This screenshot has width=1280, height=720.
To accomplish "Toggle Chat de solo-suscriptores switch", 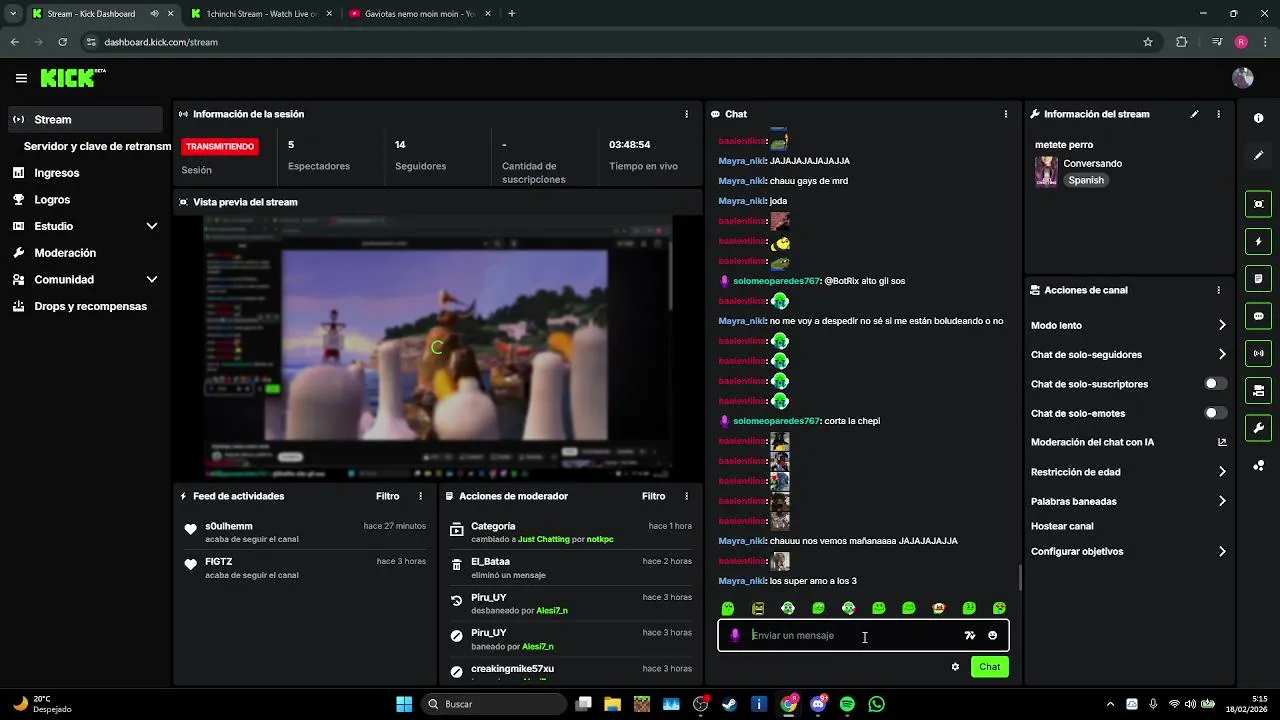I will coord(1215,384).
